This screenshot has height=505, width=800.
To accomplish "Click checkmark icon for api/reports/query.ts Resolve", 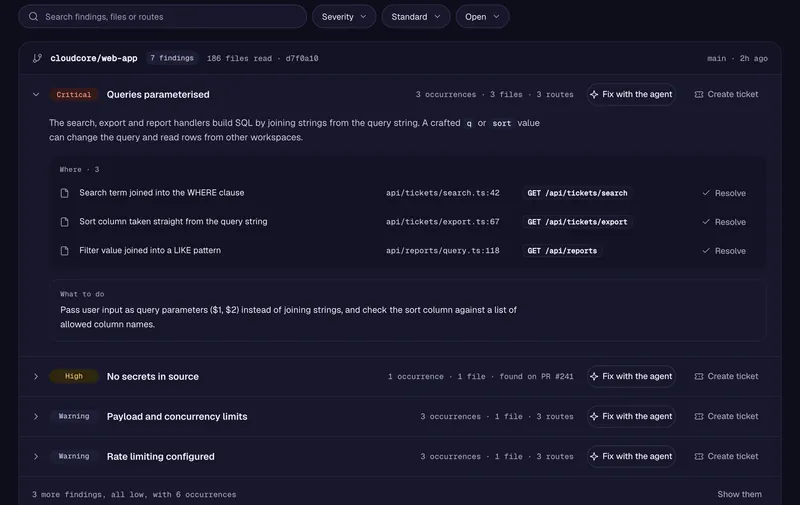I will pos(706,250).
